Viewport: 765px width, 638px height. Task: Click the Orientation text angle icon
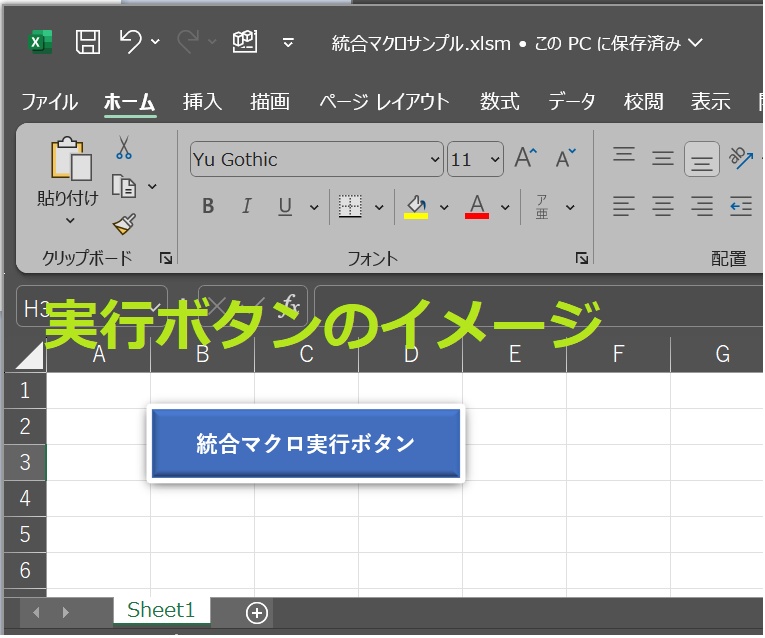coord(741,158)
